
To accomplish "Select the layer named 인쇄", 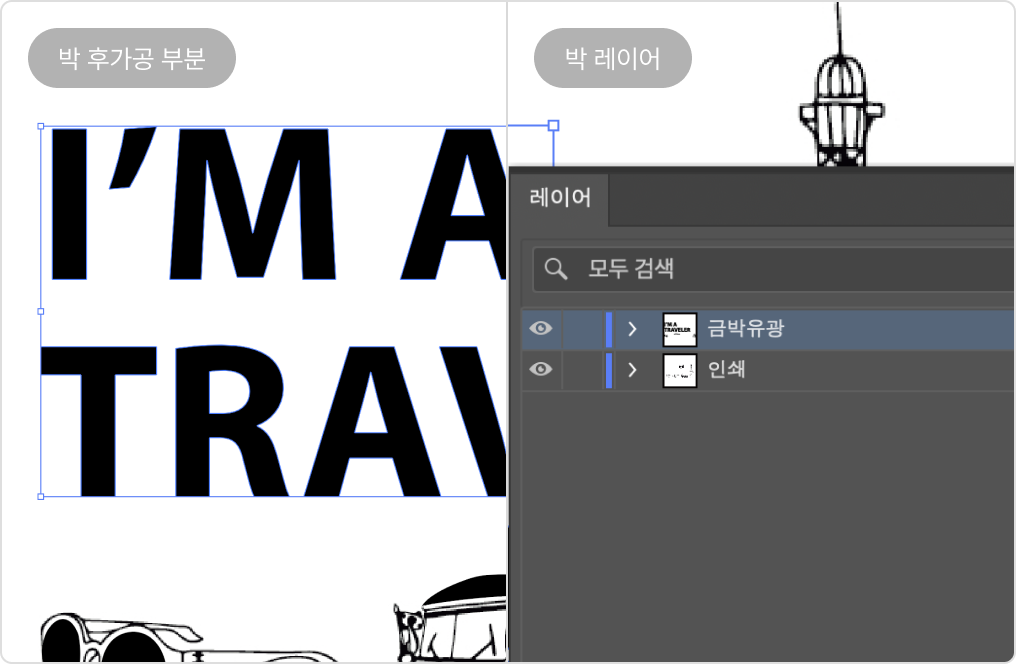I will point(726,370).
